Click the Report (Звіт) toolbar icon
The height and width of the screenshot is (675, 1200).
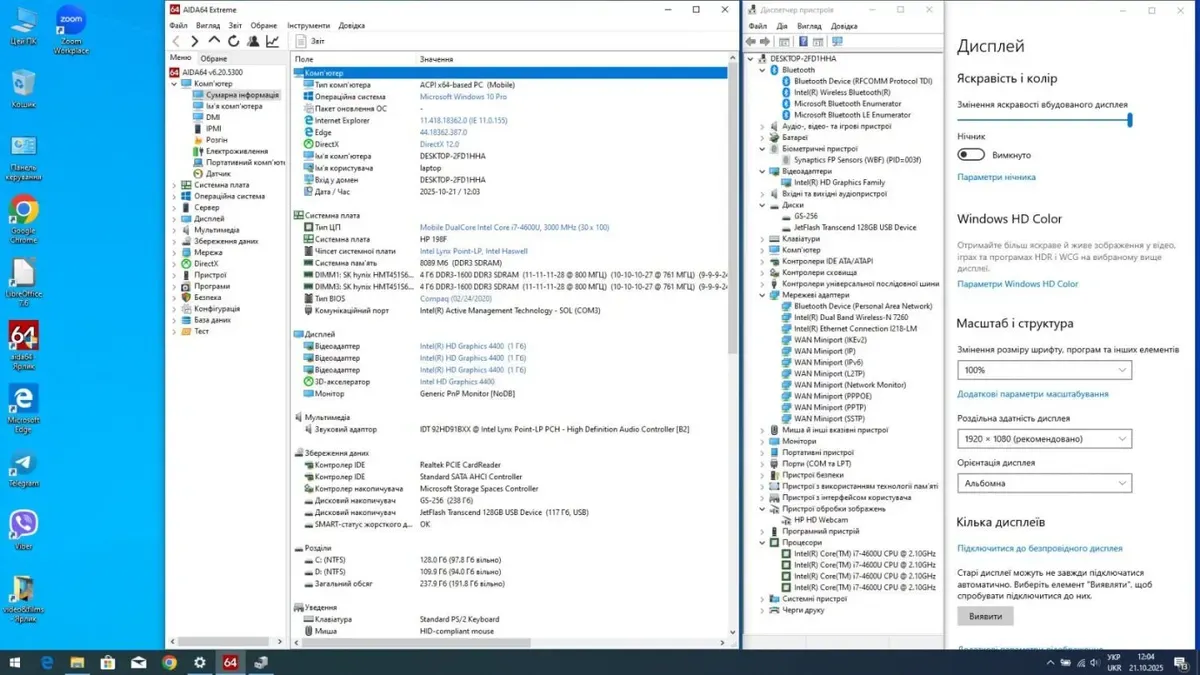[x=303, y=41]
